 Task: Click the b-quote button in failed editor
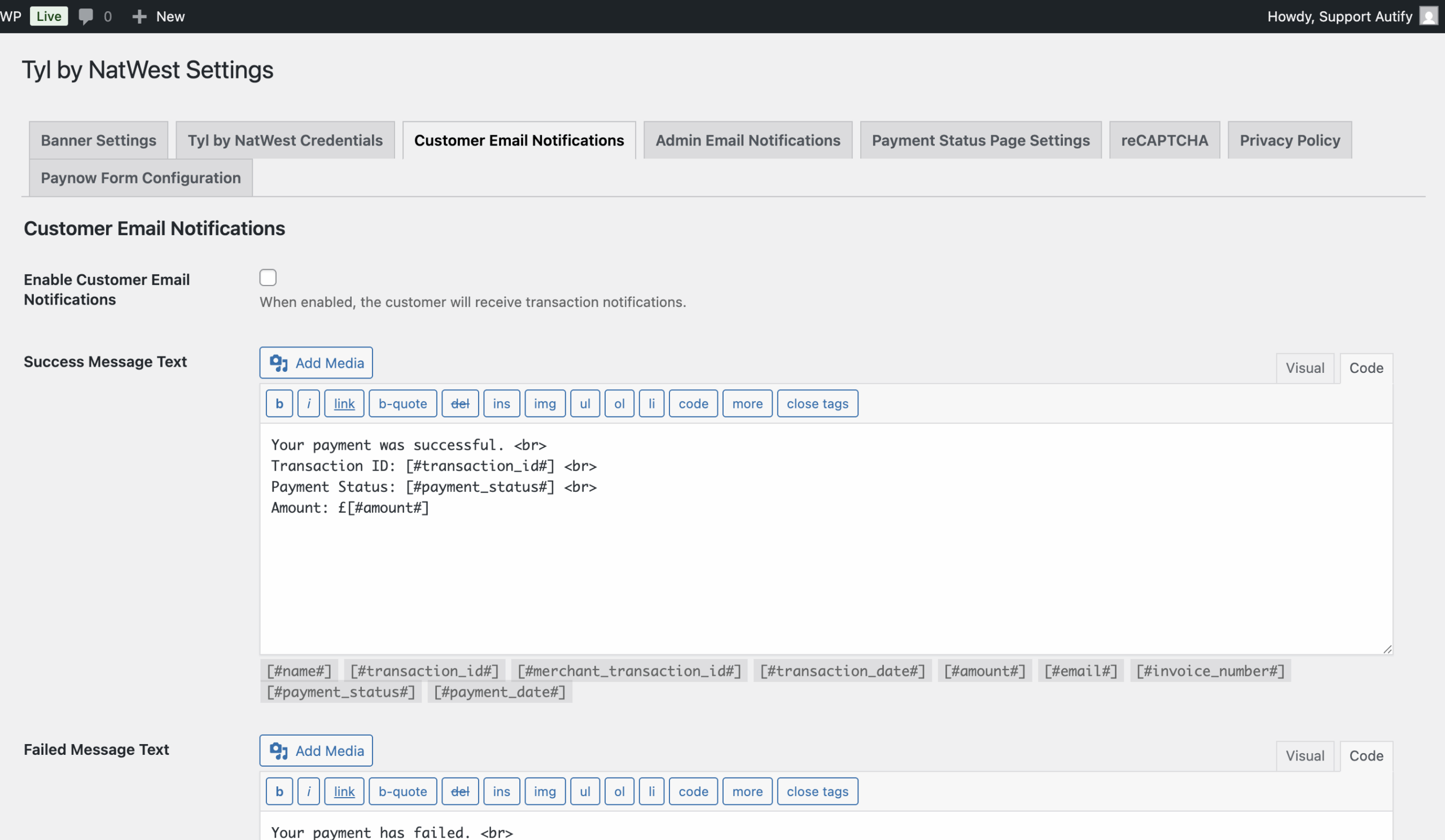coord(402,791)
